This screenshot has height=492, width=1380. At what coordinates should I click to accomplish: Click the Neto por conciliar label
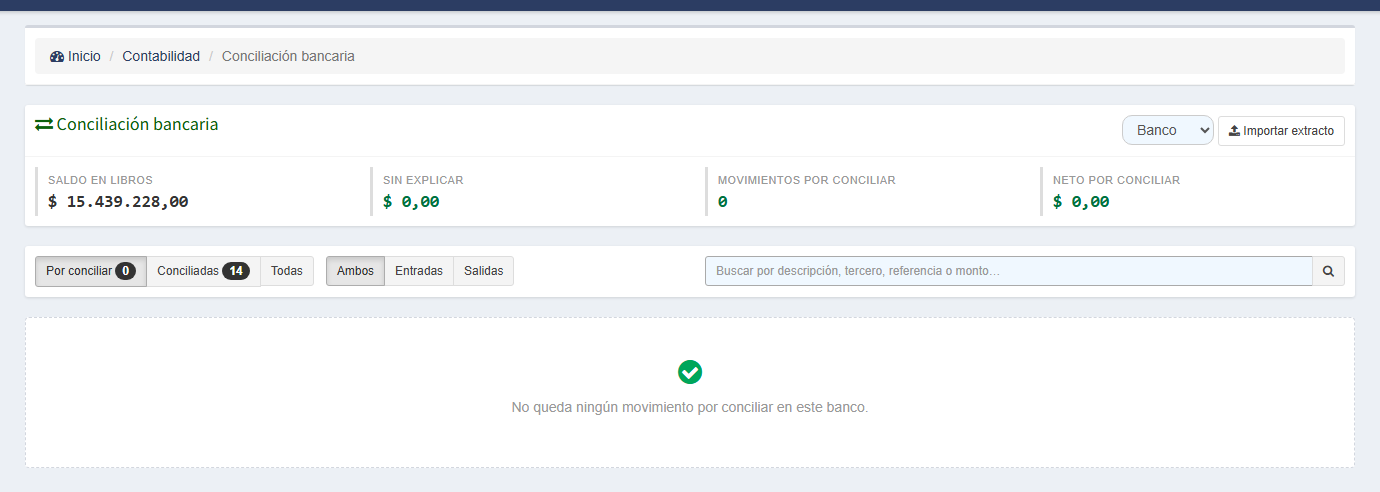(x=1117, y=180)
